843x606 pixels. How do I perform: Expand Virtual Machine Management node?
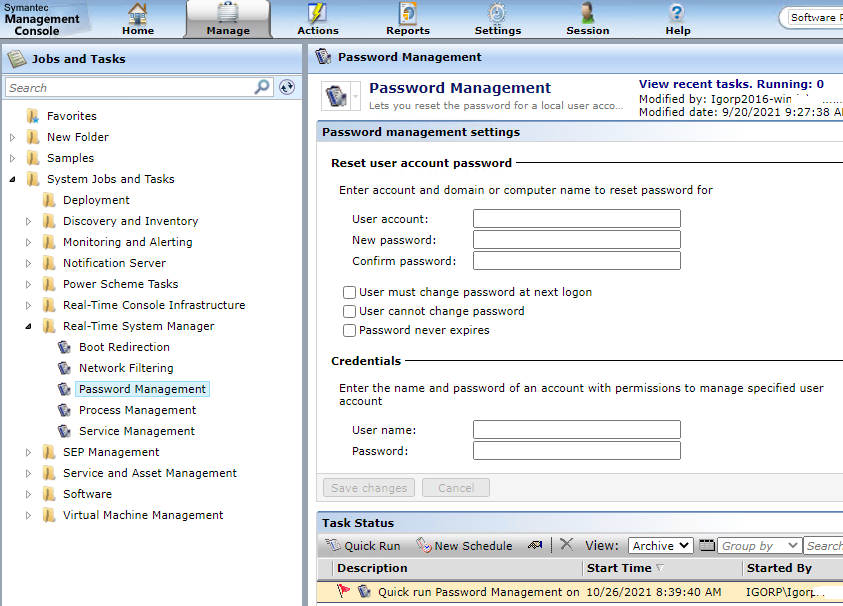[28, 515]
